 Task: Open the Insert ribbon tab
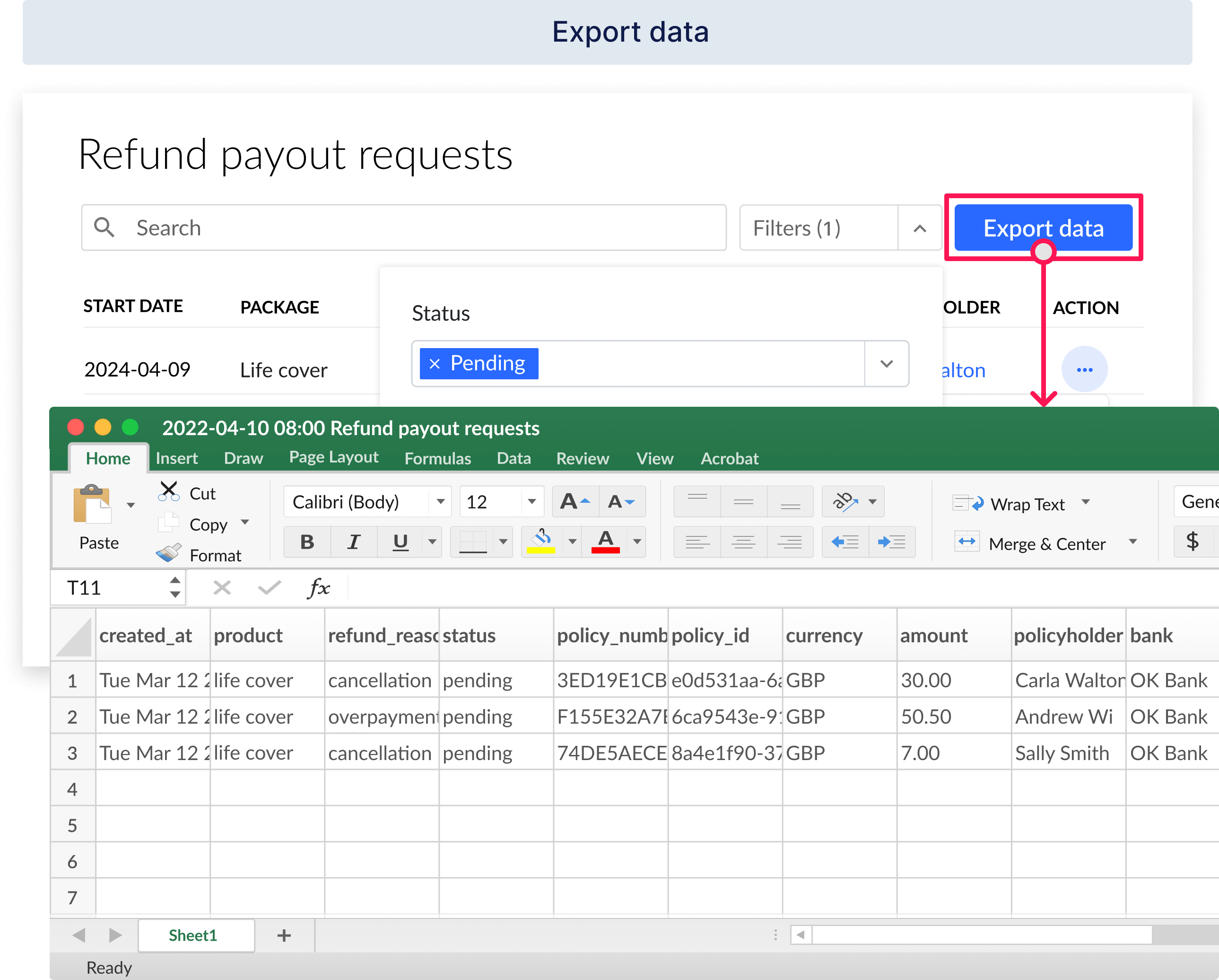point(176,458)
